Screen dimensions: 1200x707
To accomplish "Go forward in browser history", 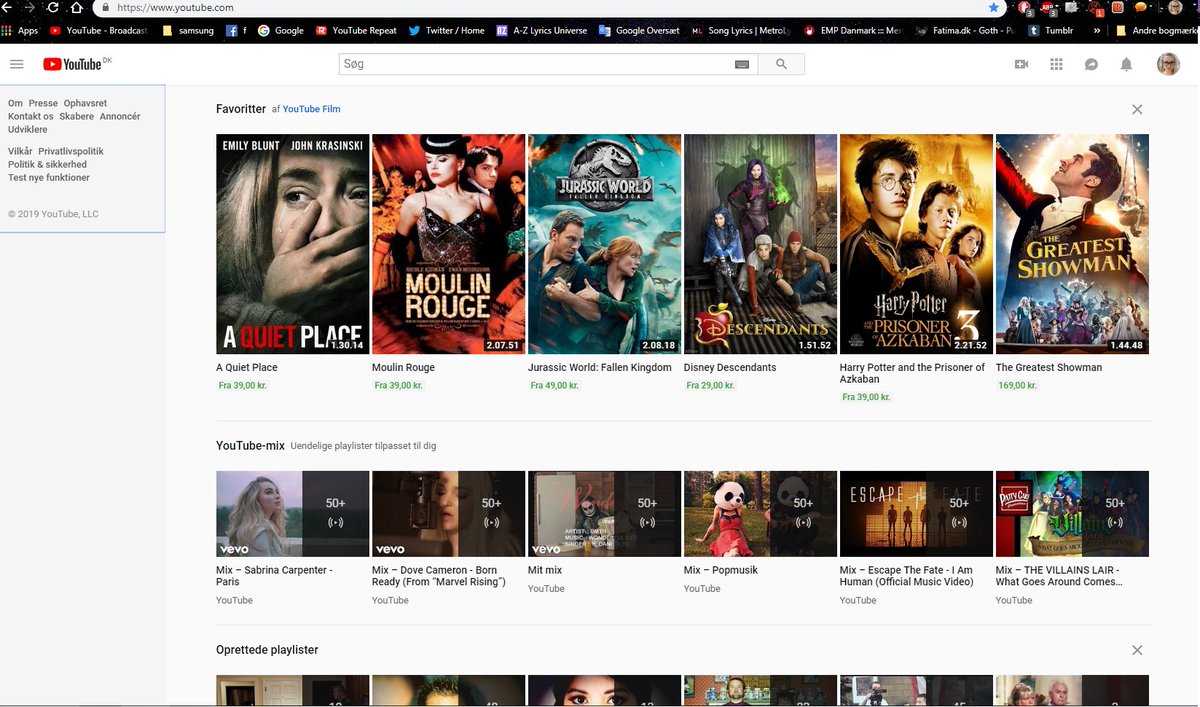I will [28, 7].
